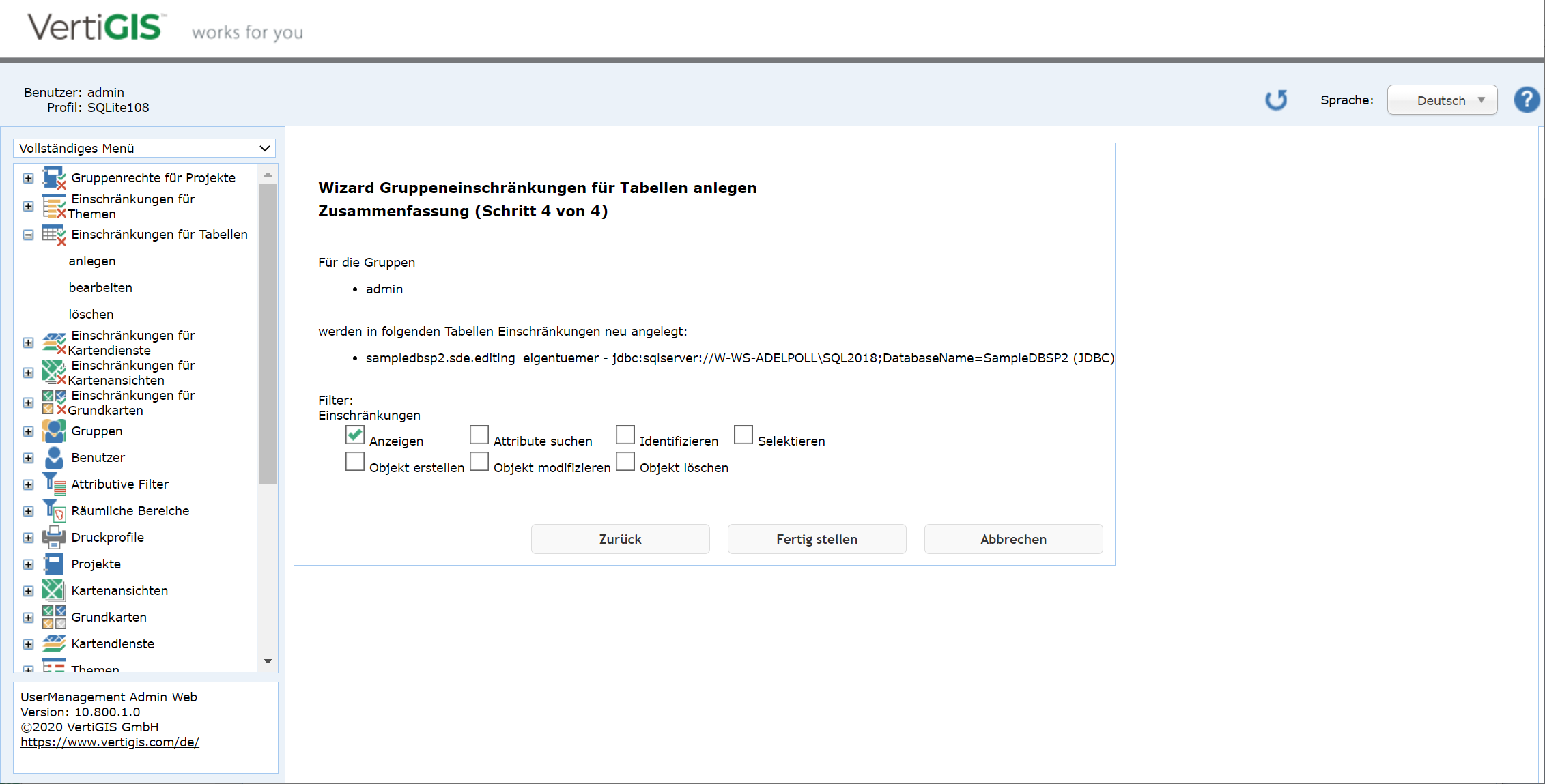Check the Objekt löschen checkbox
This screenshot has height=784, width=1545.
coord(625,461)
